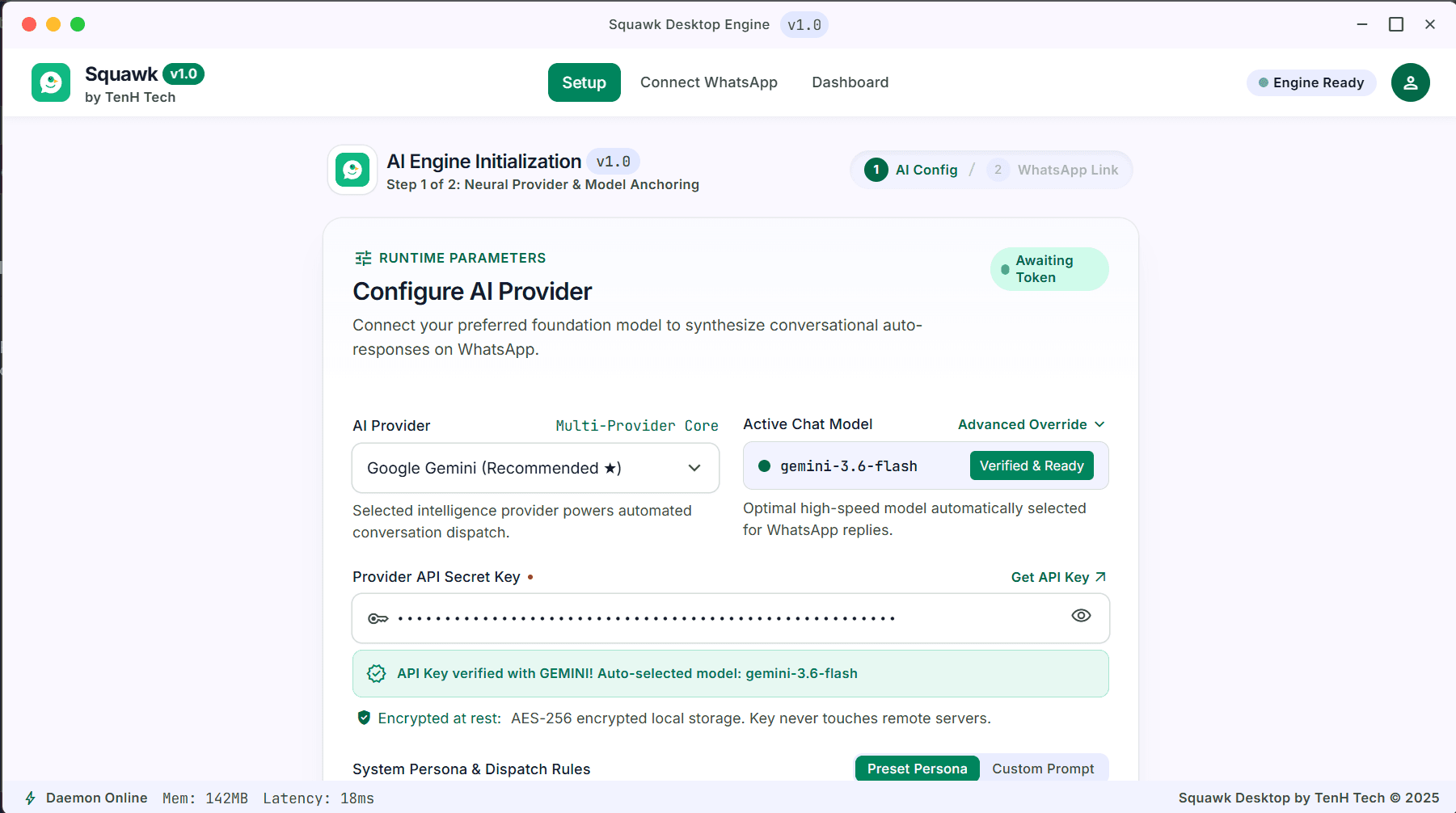Screen dimensions: 1456x813
Task: Click the 'Mem: 142MB' status entry
Action: click(x=205, y=798)
